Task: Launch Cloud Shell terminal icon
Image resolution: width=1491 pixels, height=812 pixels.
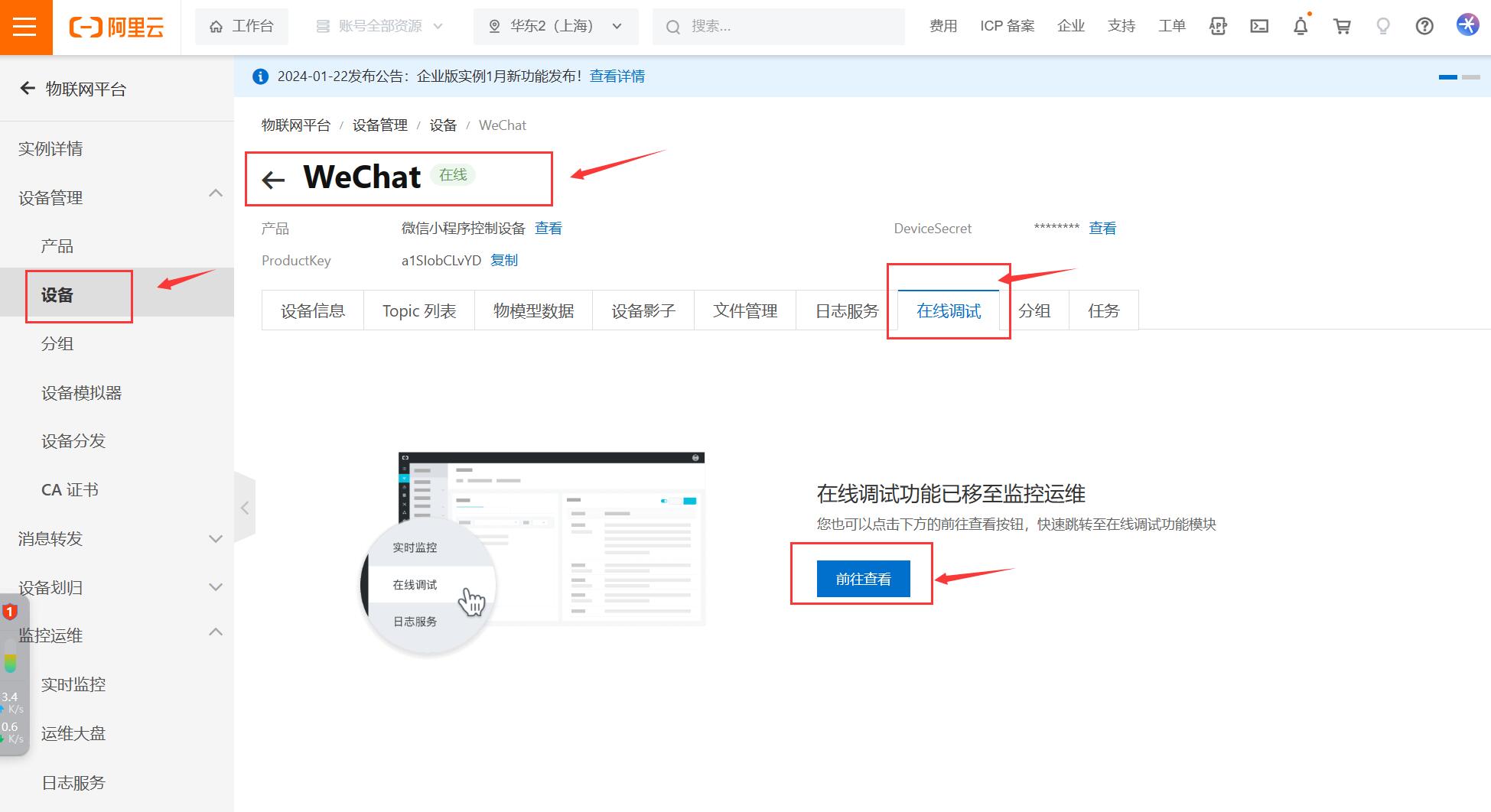Action: [x=1259, y=27]
